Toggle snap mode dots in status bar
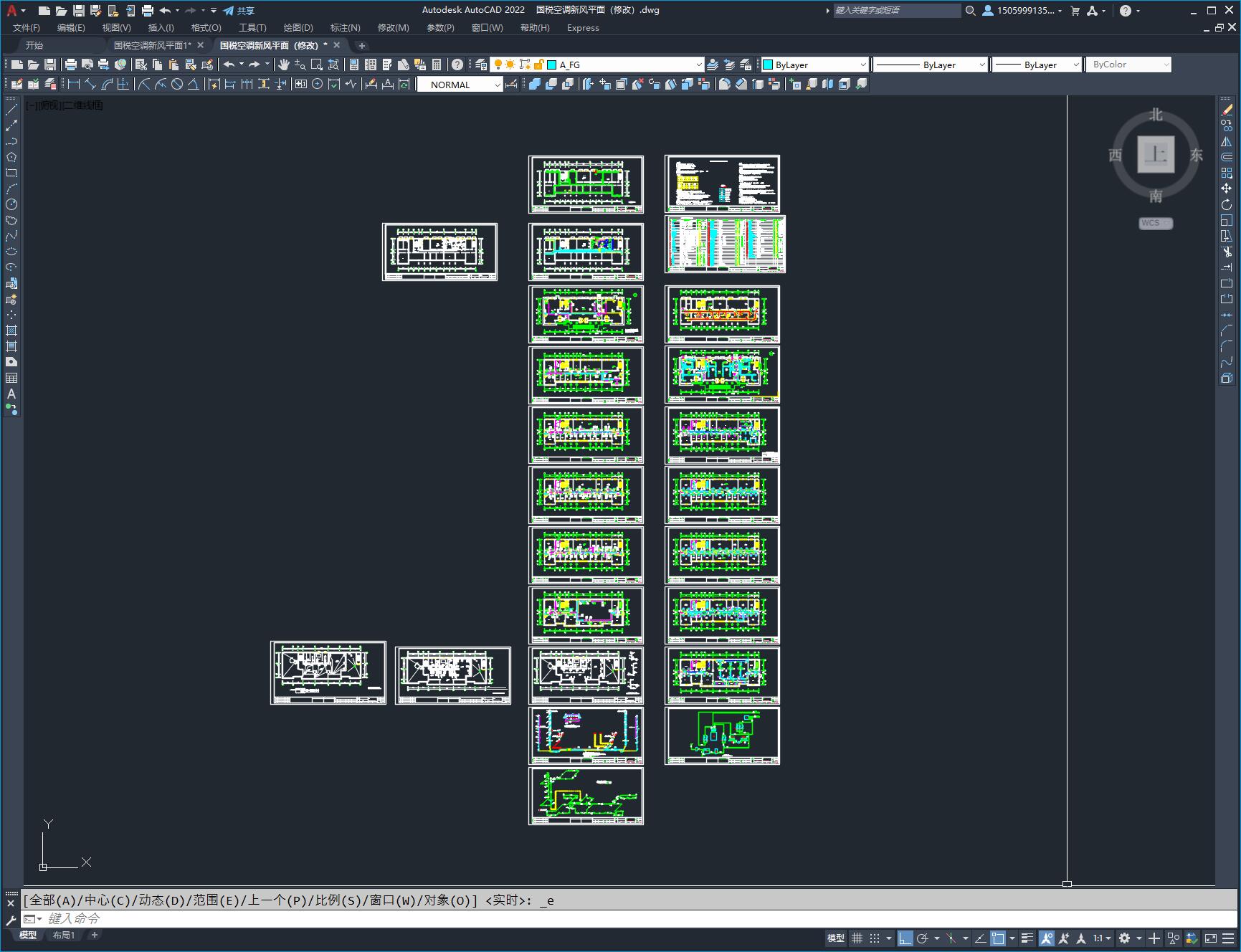The width and height of the screenshot is (1241, 952). pos(875,938)
